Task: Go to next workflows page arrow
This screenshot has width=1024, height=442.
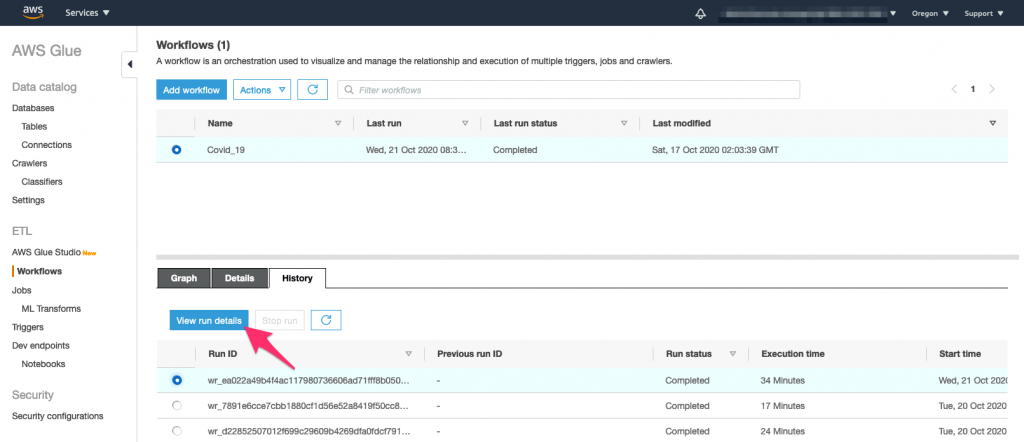Action: coord(992,89)
